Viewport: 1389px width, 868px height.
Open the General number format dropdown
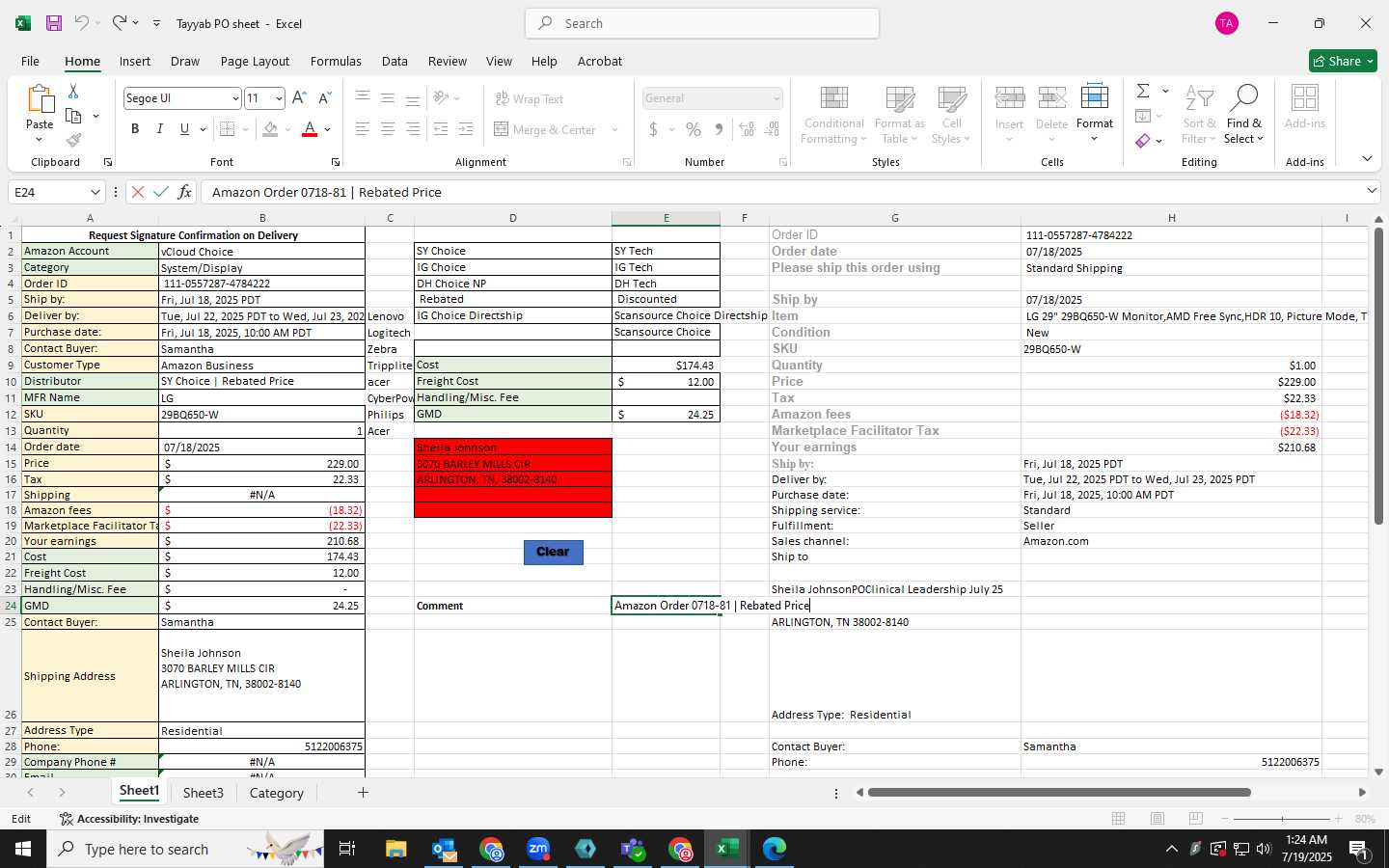tap(776, 98)
